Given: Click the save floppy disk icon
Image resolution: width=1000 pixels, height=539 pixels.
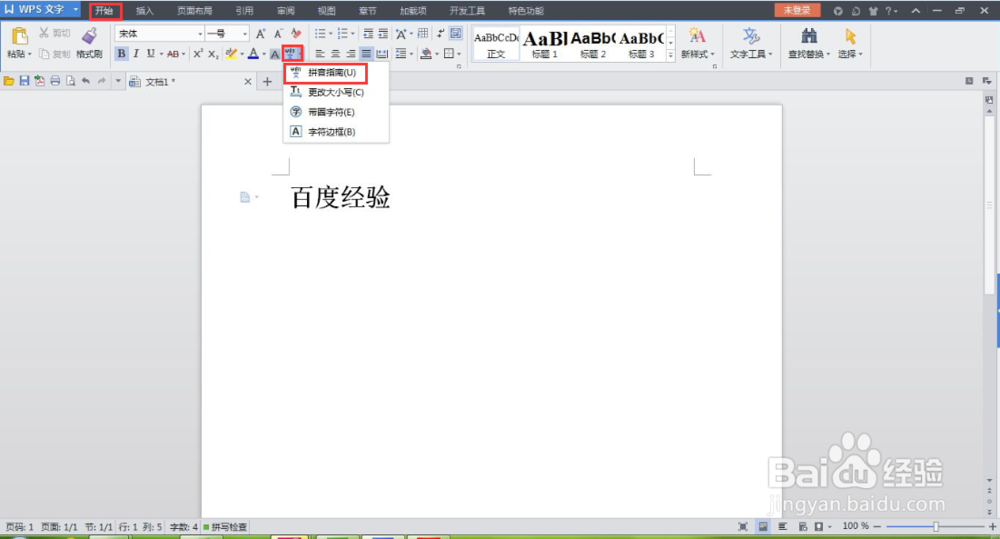Looking at the screenshot, I should click(24, 81).
